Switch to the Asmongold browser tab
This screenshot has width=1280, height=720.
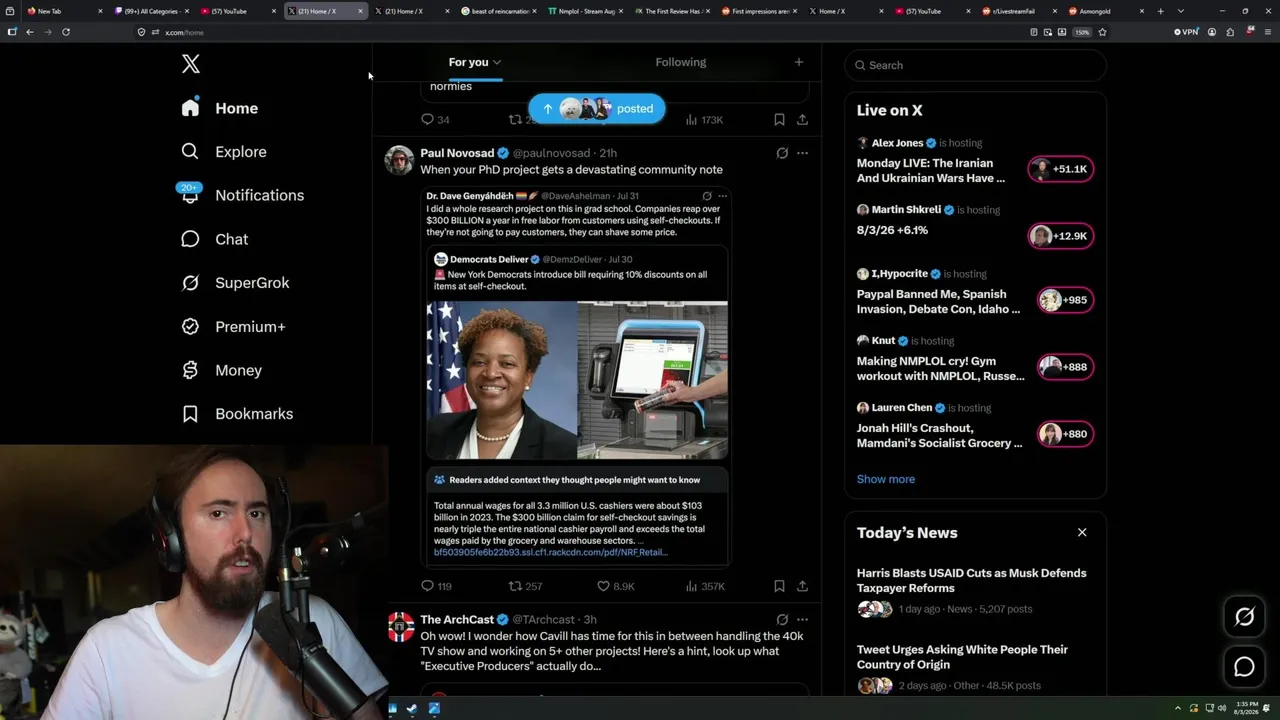[1105, 11]
